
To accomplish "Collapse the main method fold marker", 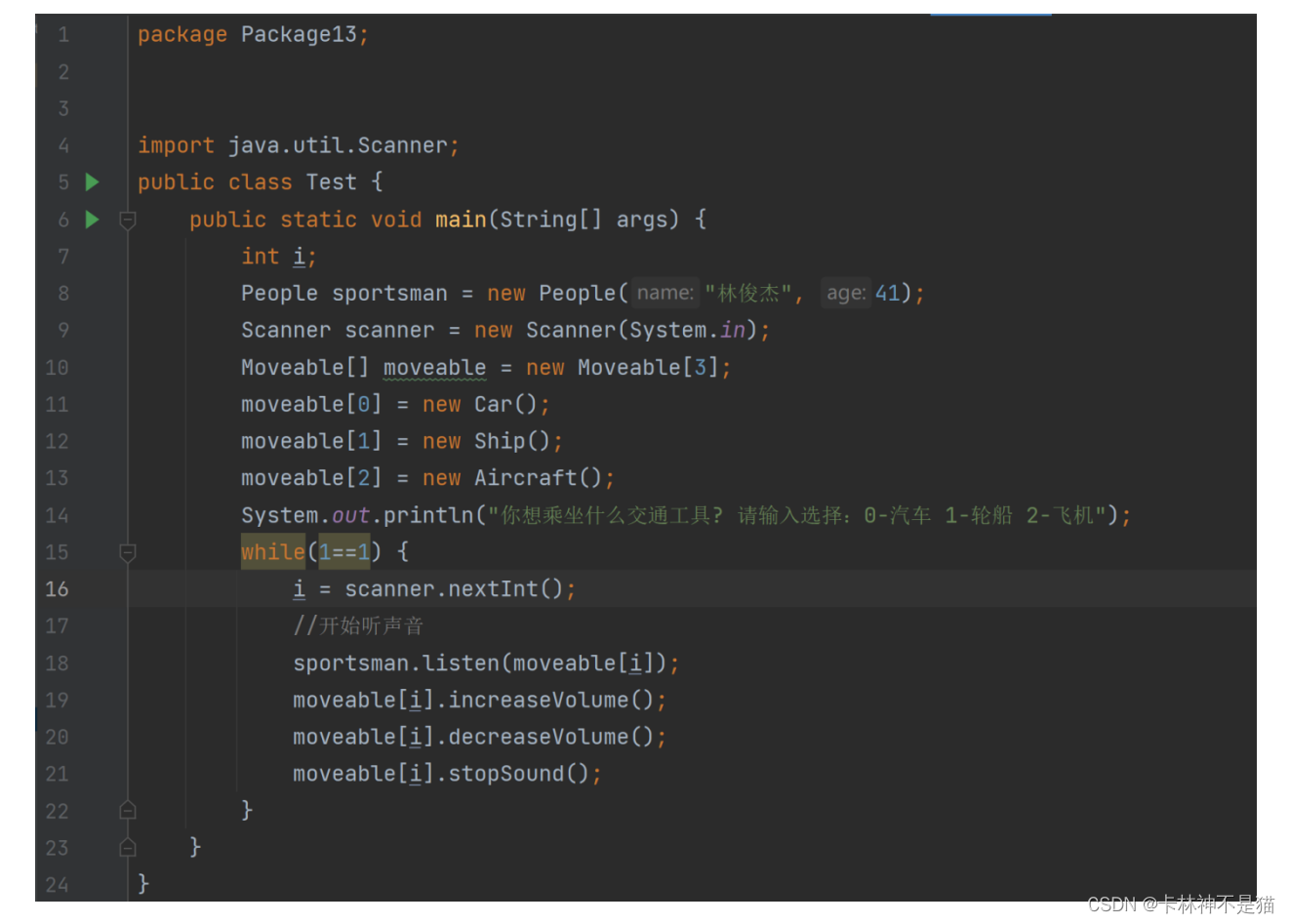I will [x=128, y=221].
